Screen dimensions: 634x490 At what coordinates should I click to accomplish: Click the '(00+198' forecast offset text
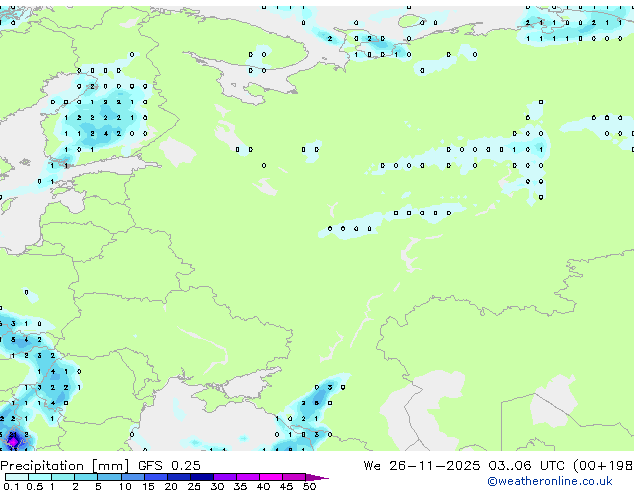tap(603, 466)
